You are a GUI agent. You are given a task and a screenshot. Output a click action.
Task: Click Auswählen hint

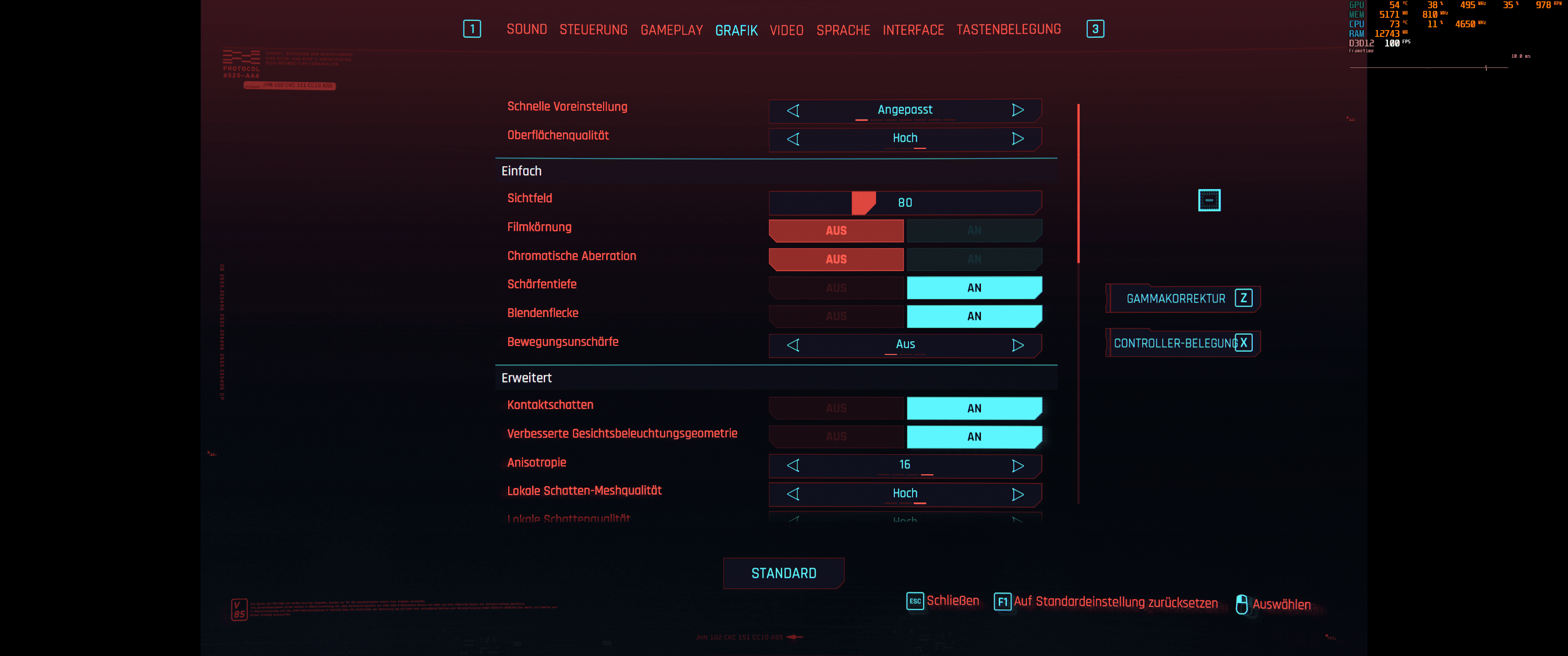click(x=1281, y=604)
